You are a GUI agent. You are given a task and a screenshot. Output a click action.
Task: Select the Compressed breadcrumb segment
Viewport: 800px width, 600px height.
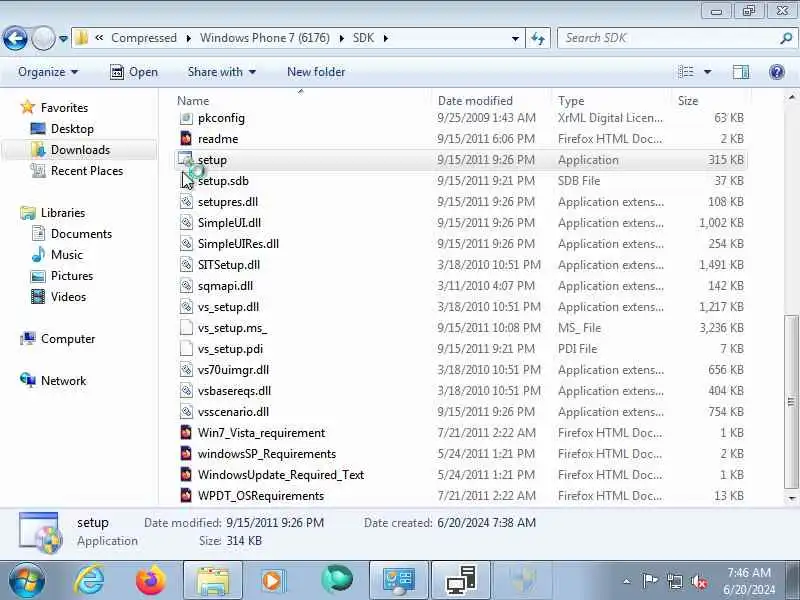144,38
